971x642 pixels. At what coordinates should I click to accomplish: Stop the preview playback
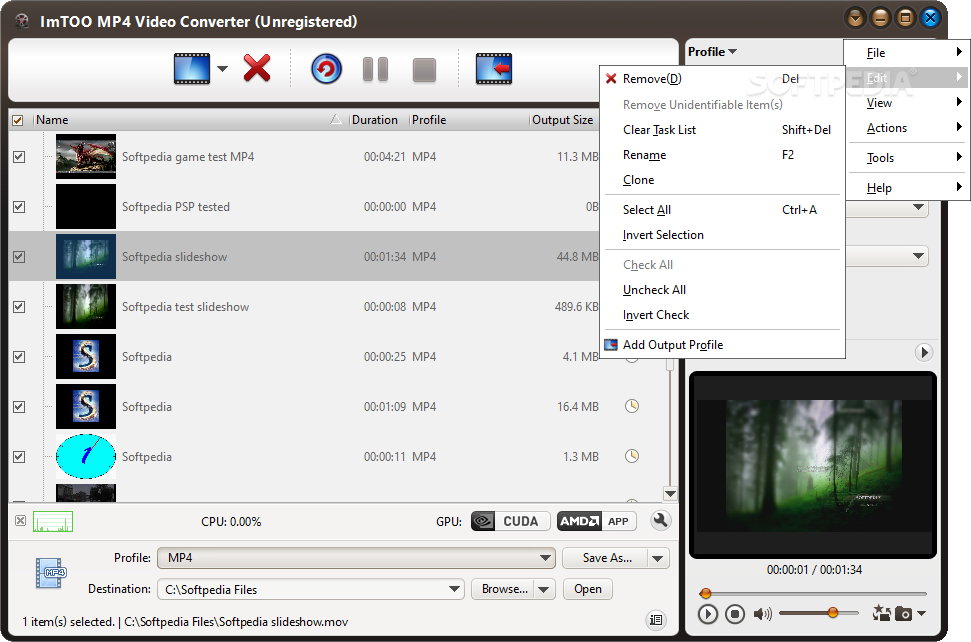tap(735, 614)
